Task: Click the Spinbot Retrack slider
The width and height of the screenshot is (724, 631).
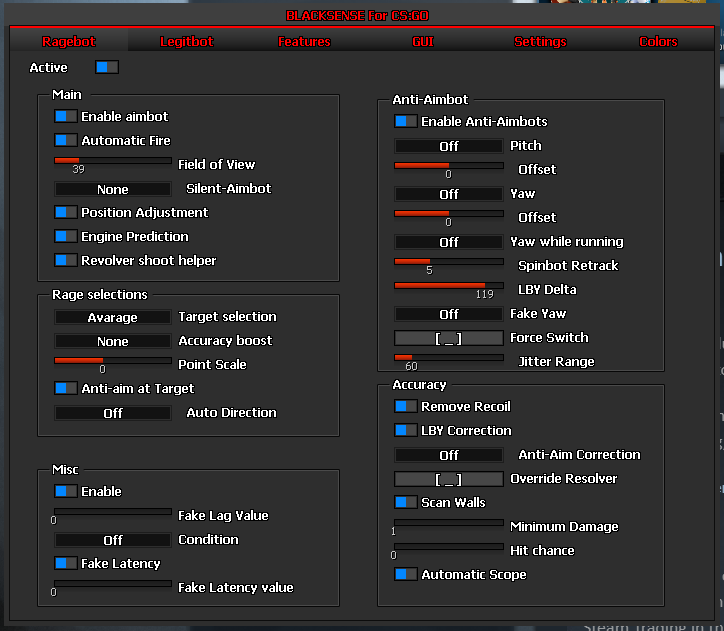Action: 449,261
